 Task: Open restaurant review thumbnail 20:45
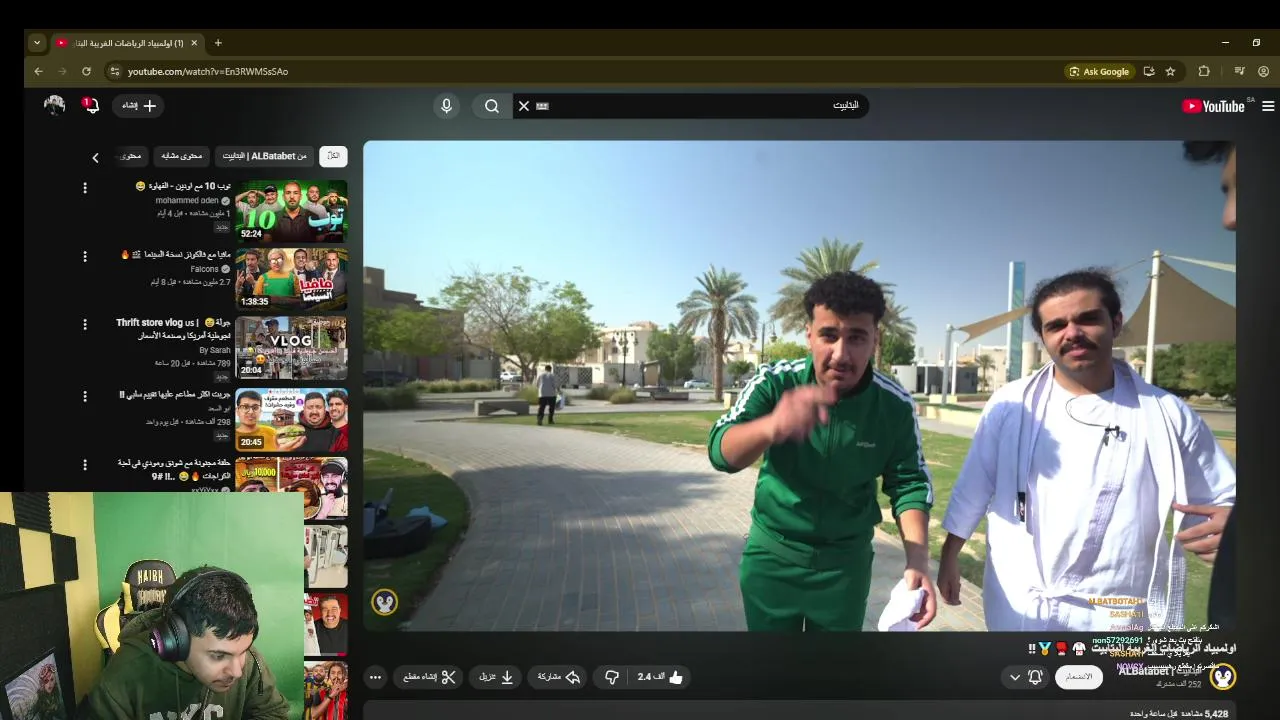[291, 420]
